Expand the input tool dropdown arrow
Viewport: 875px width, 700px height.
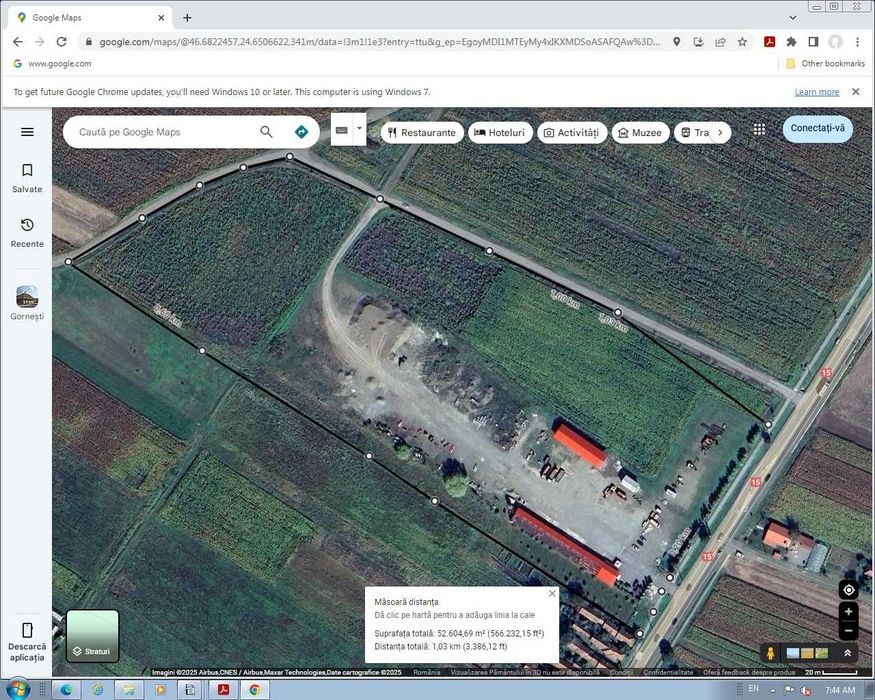click(x=359, y=129)
